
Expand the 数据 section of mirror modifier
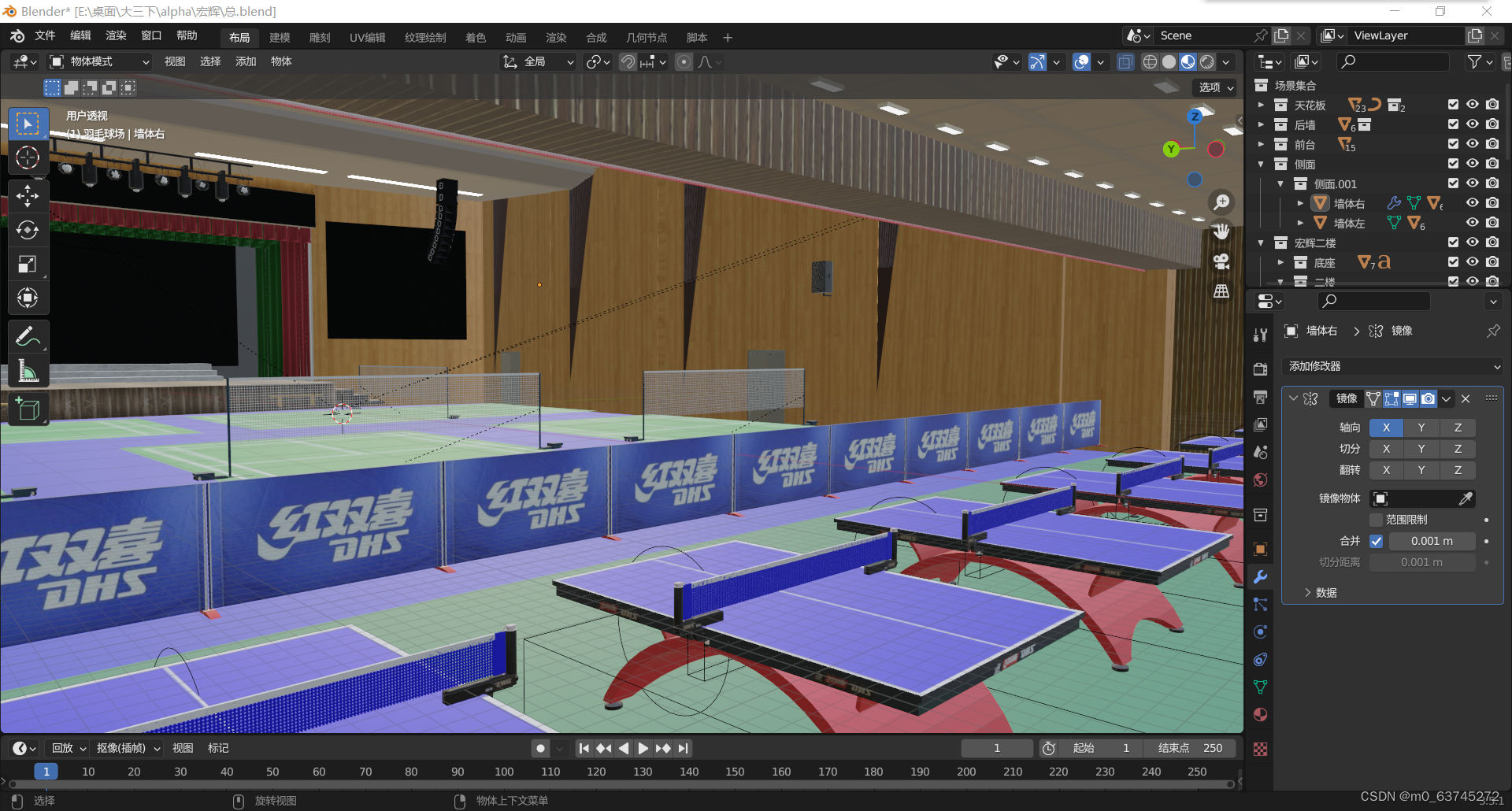coord(1321,593)
